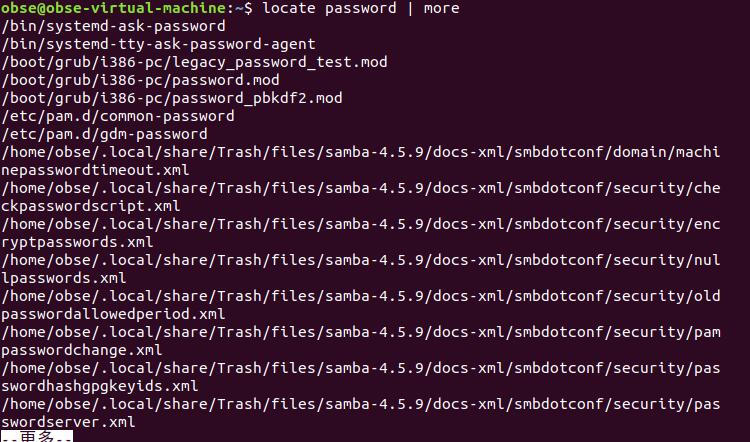Click the '--更多--' pager prompt

coord(37,436)
